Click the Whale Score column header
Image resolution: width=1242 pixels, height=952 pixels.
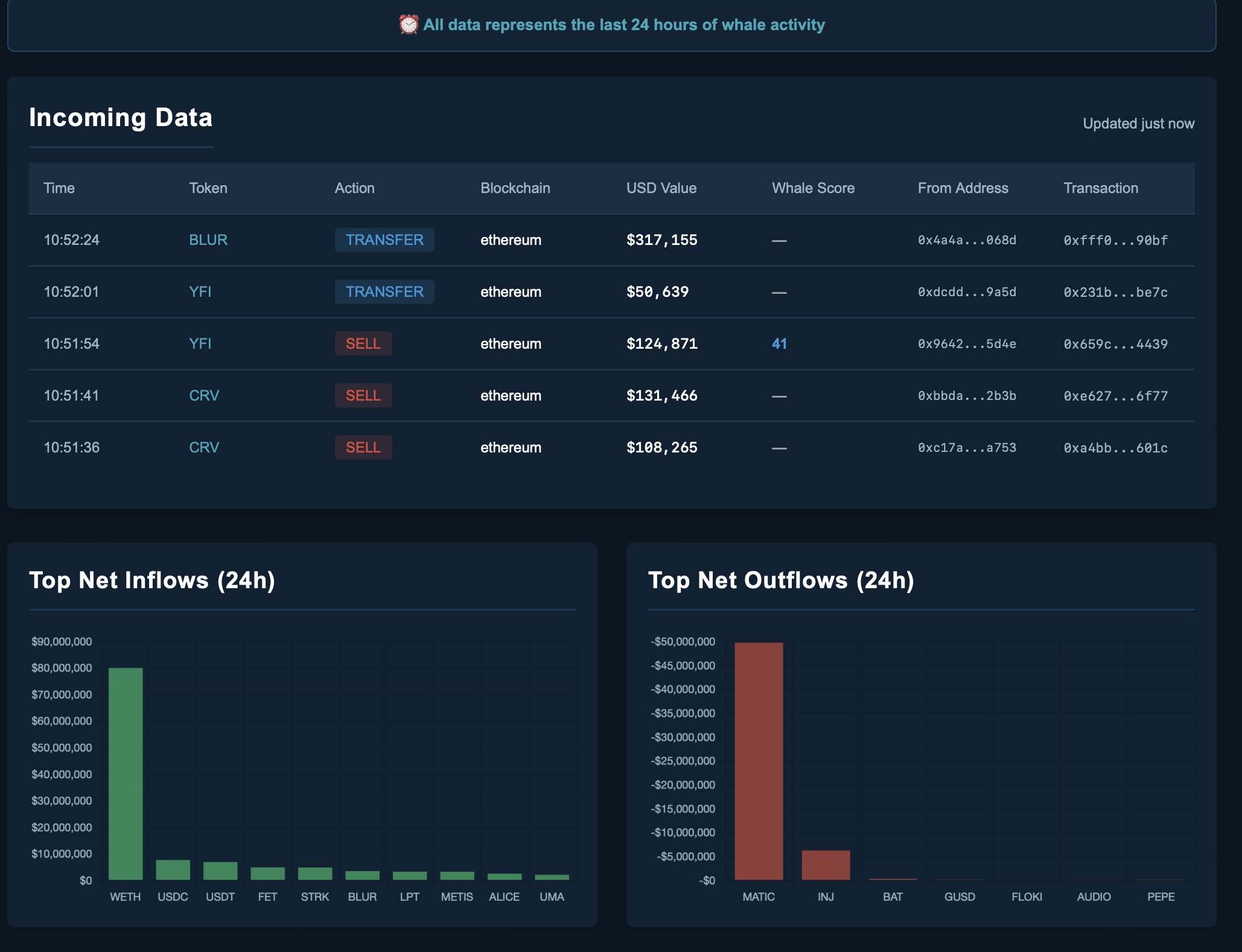tap(813, 188)
